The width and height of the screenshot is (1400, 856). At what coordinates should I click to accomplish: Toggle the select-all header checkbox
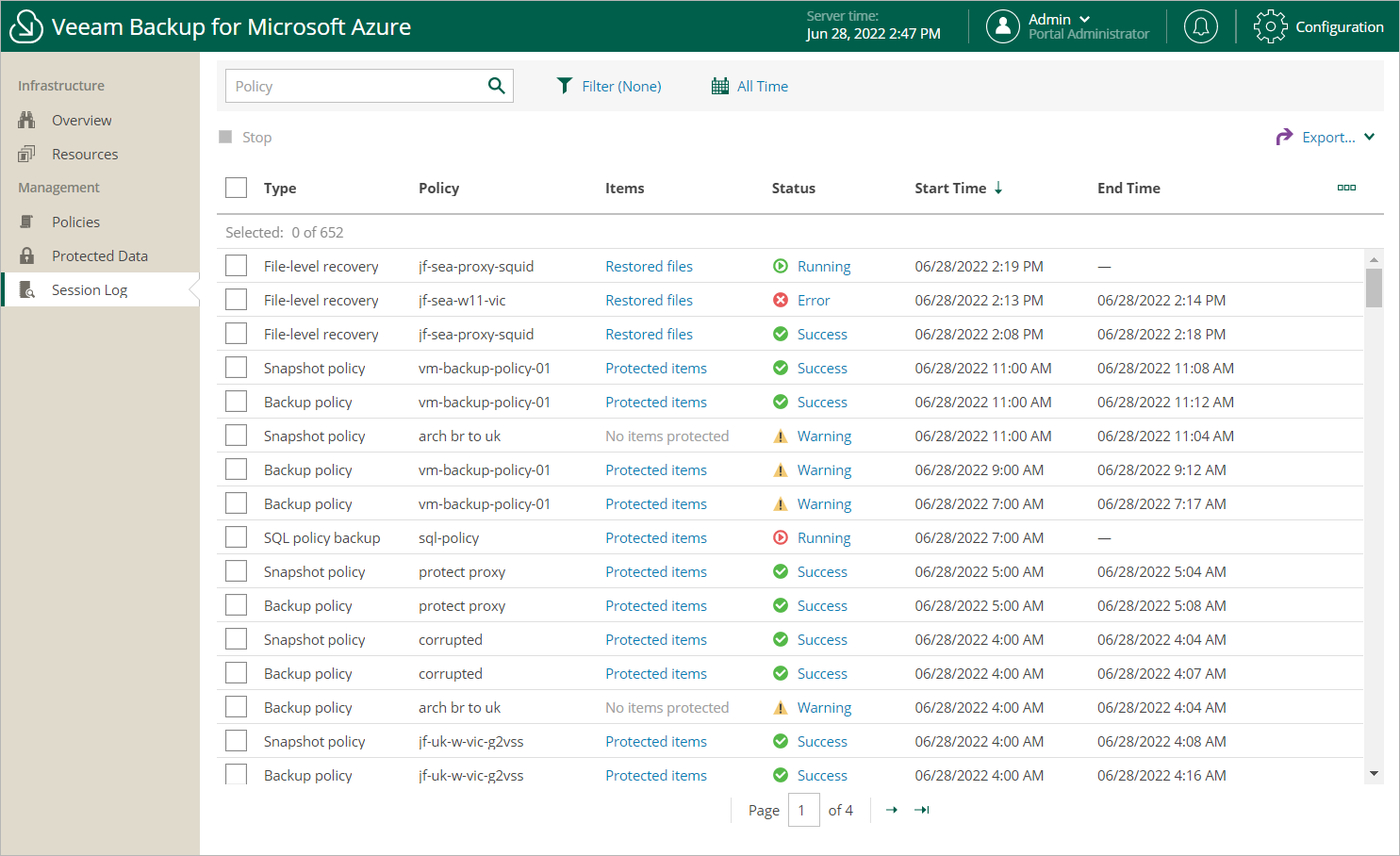pyautogui.click(x=236, y=188)
